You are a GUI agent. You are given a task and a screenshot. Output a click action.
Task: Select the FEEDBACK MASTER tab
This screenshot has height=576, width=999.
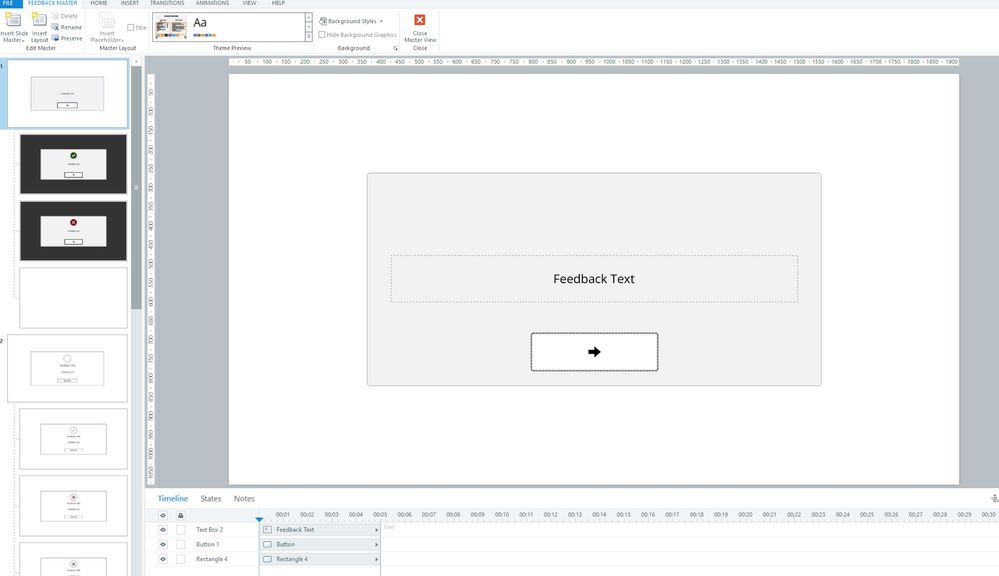(x=52, y=3)
